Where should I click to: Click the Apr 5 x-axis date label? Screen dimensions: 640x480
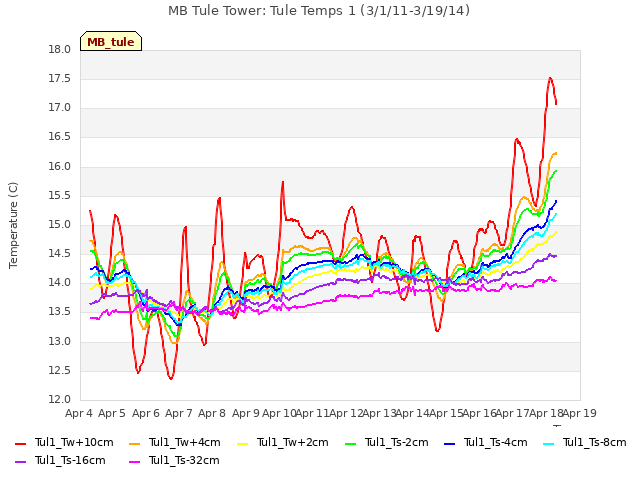[112, 413]
